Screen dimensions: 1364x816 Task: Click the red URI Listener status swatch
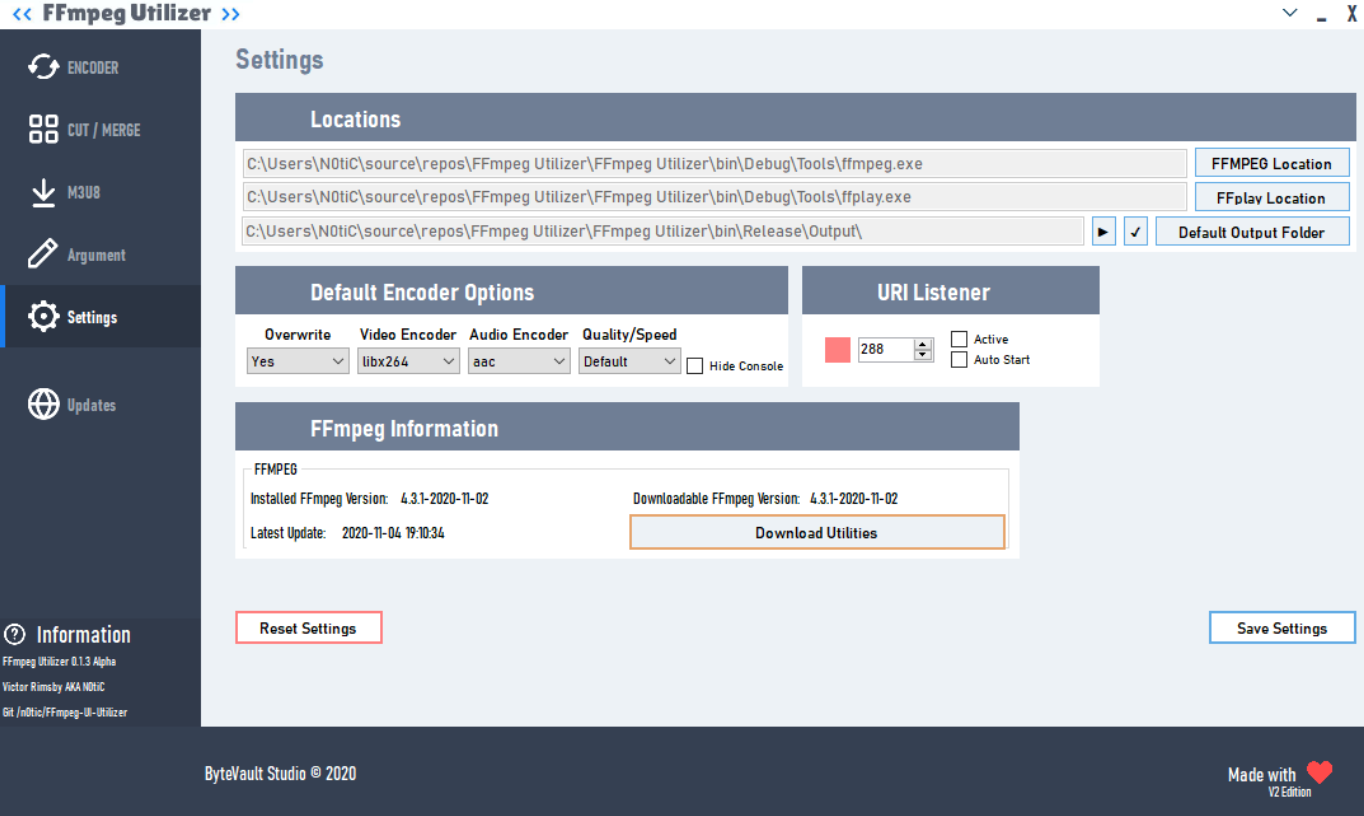[837, 349]
